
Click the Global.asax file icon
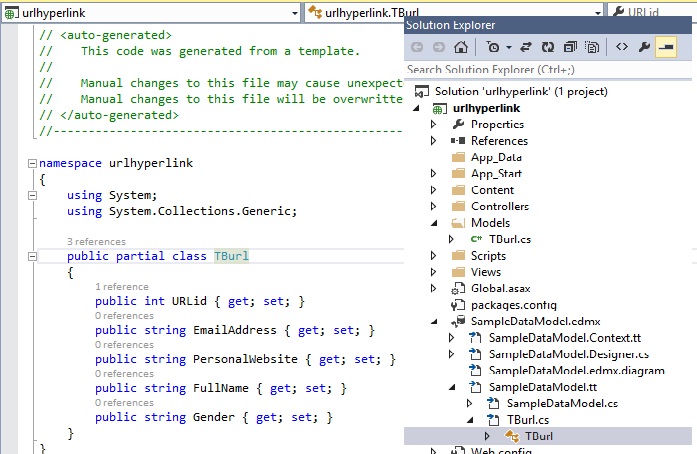click(x=458, y=289)
